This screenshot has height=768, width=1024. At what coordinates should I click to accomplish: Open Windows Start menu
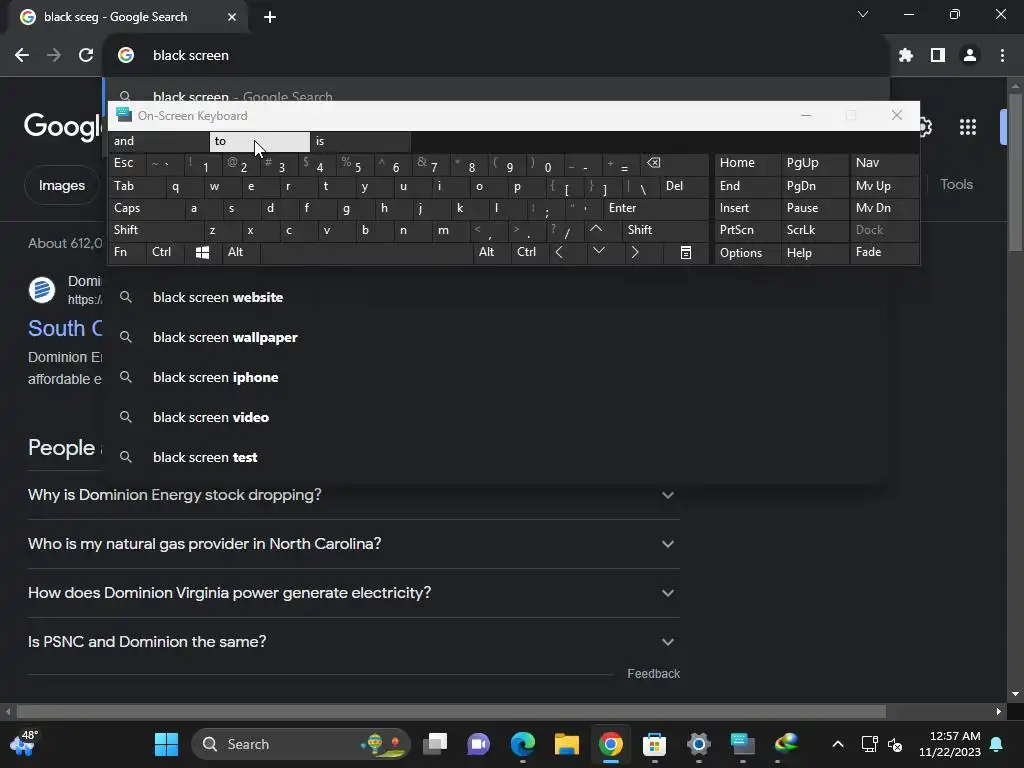tap(166, 744)
